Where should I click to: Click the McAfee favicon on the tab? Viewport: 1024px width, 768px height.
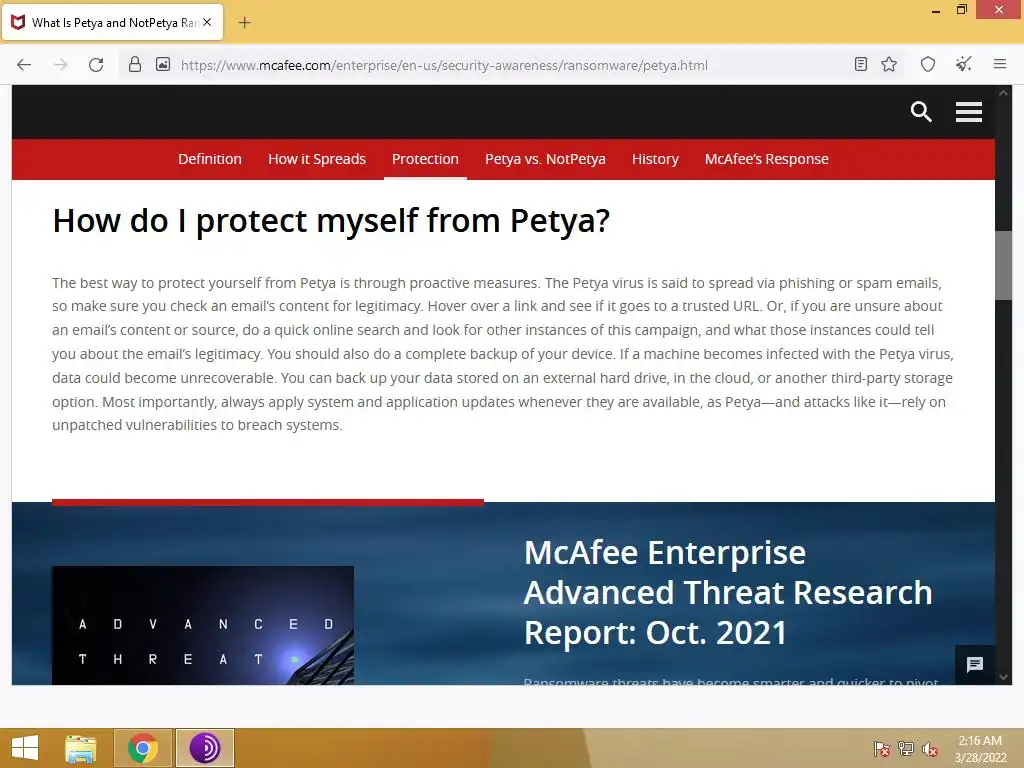click(18, 22)
